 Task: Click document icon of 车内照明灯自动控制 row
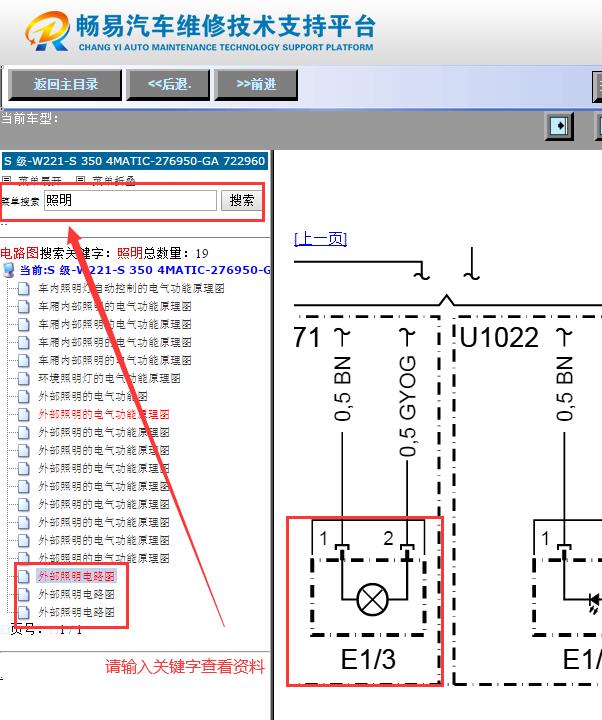(x=24, y=288)
